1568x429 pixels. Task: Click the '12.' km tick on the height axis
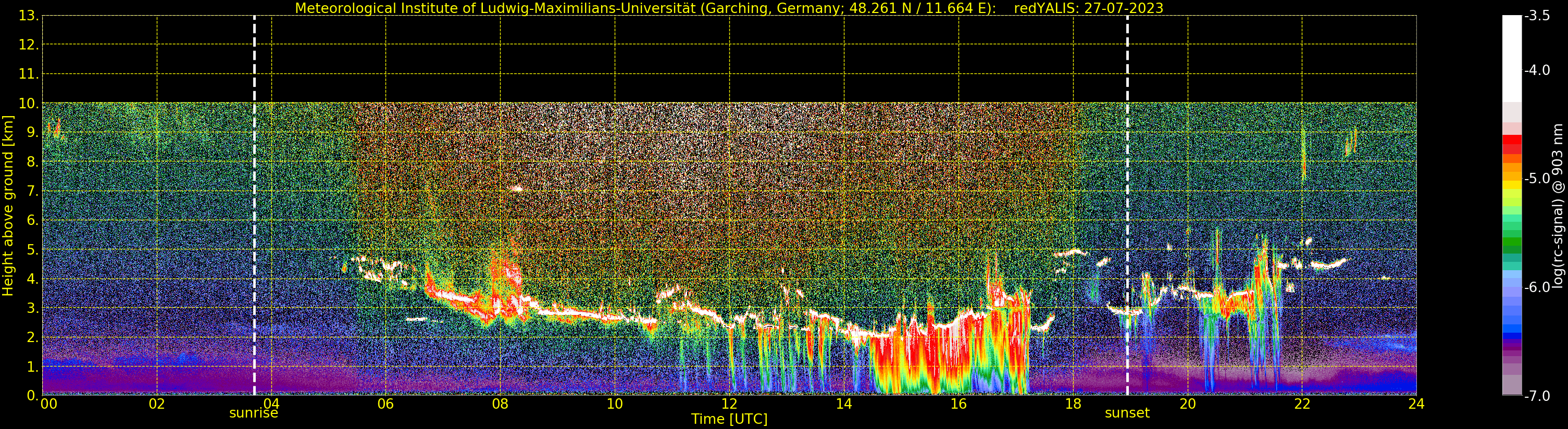[x=29, y=45]
